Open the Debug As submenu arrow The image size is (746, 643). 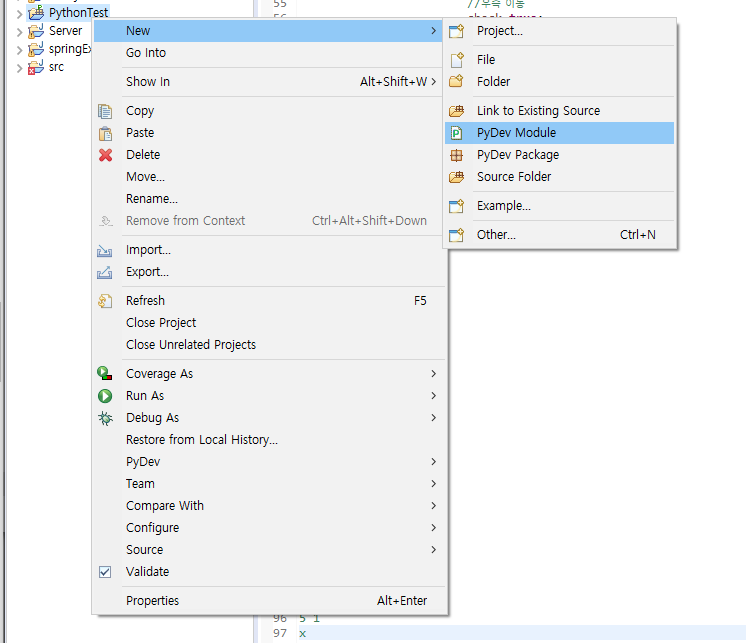tap(433, 418)
